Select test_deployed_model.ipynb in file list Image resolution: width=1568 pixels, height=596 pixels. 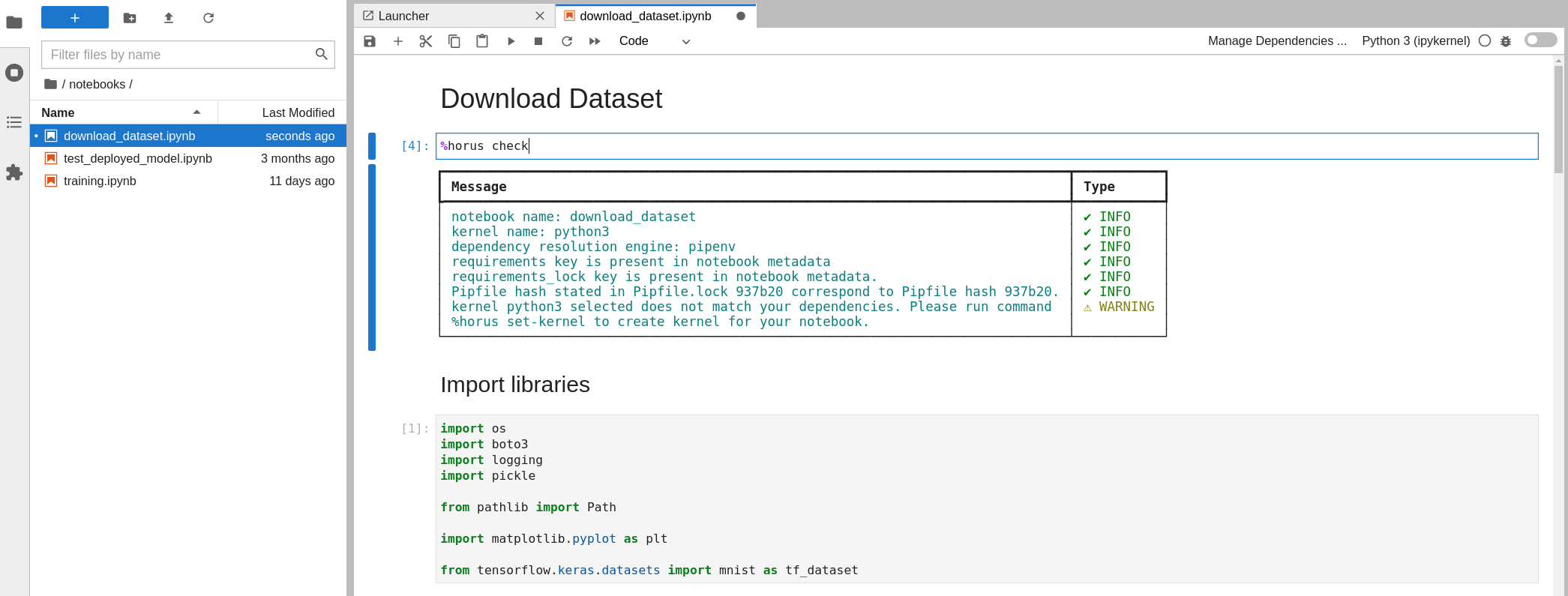point(188,158)
